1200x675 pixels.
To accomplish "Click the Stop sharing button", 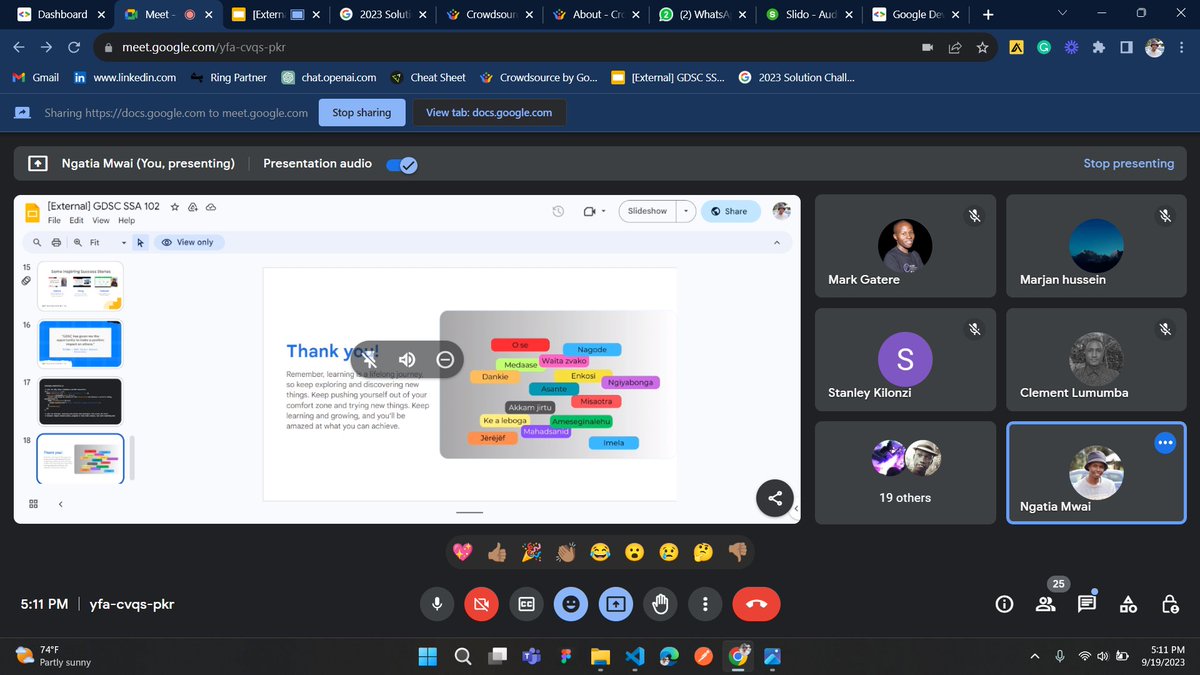I will point(361,112).
